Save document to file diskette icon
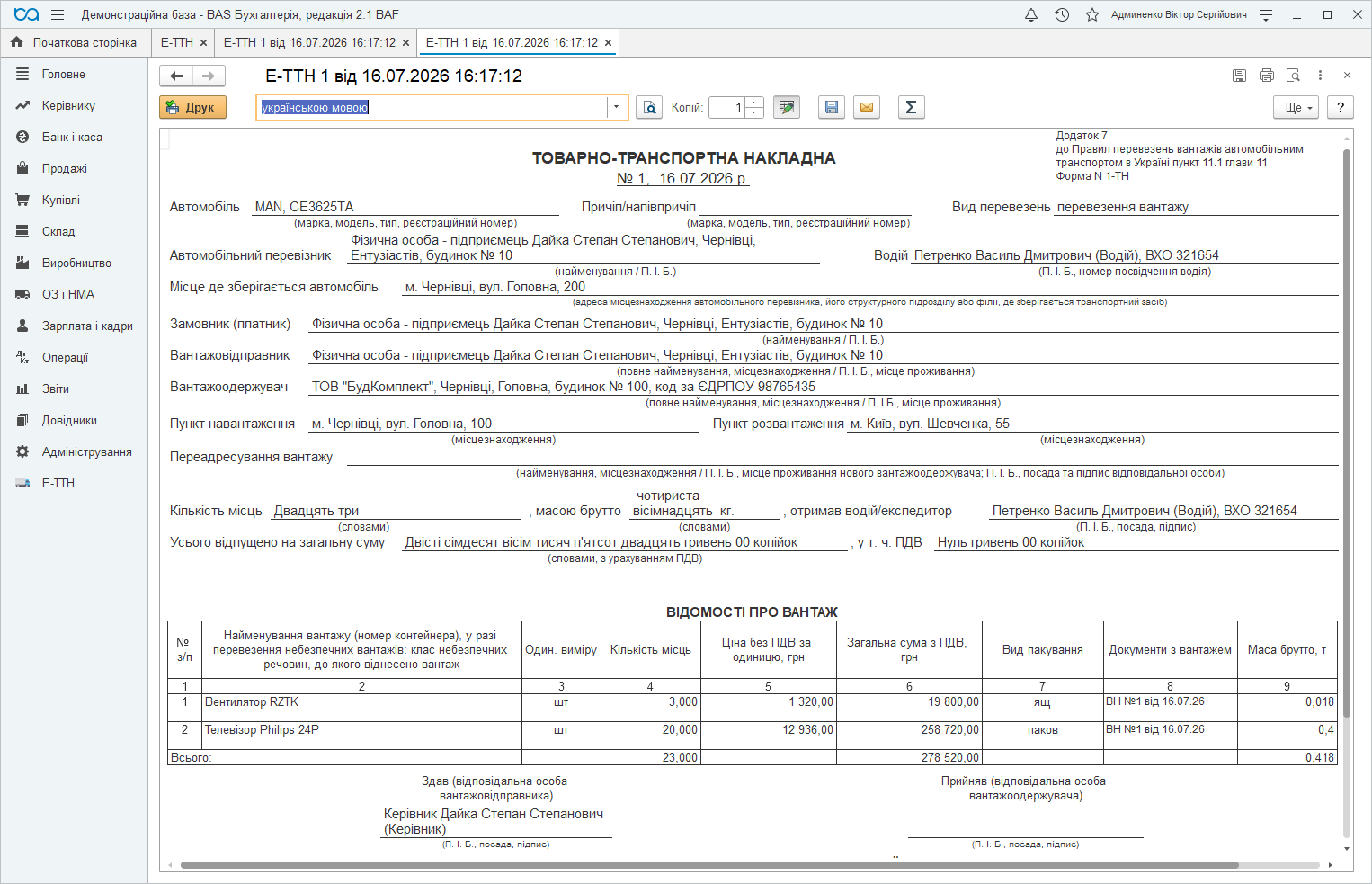Screen dimensions: 1372x884 coord(832,107)
